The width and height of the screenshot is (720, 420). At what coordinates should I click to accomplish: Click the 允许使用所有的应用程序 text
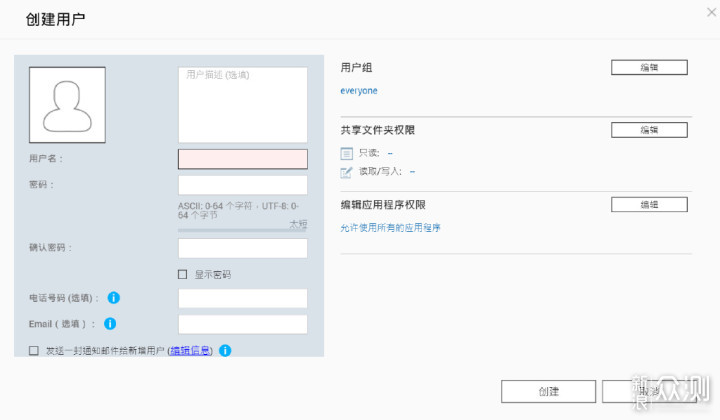pos(390,228)
